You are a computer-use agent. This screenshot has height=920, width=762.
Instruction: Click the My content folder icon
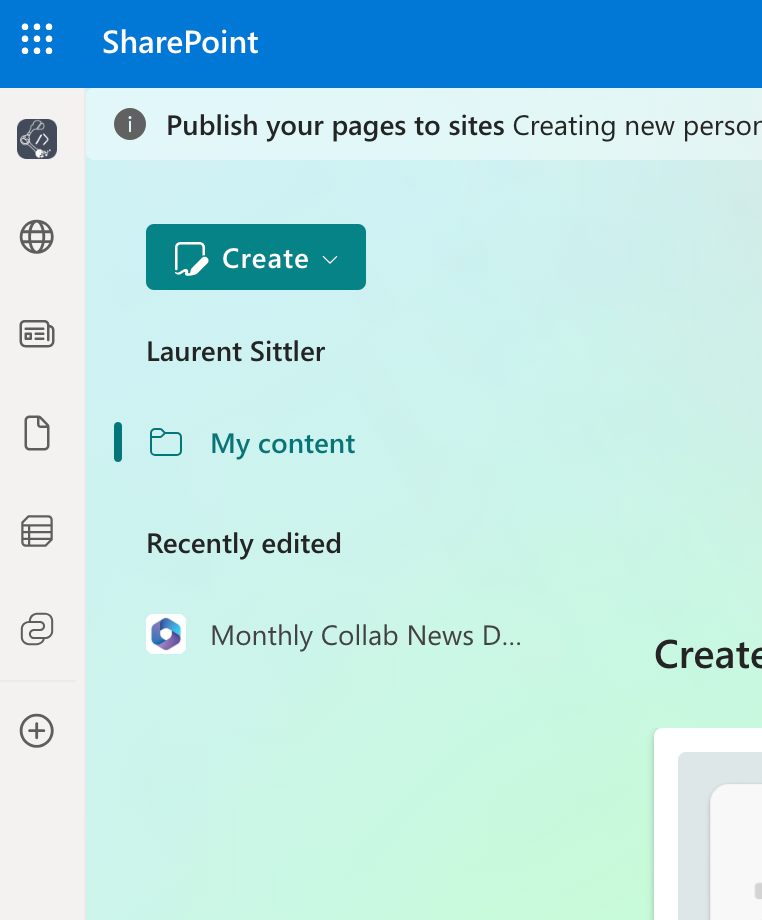(x=166, y=442)
